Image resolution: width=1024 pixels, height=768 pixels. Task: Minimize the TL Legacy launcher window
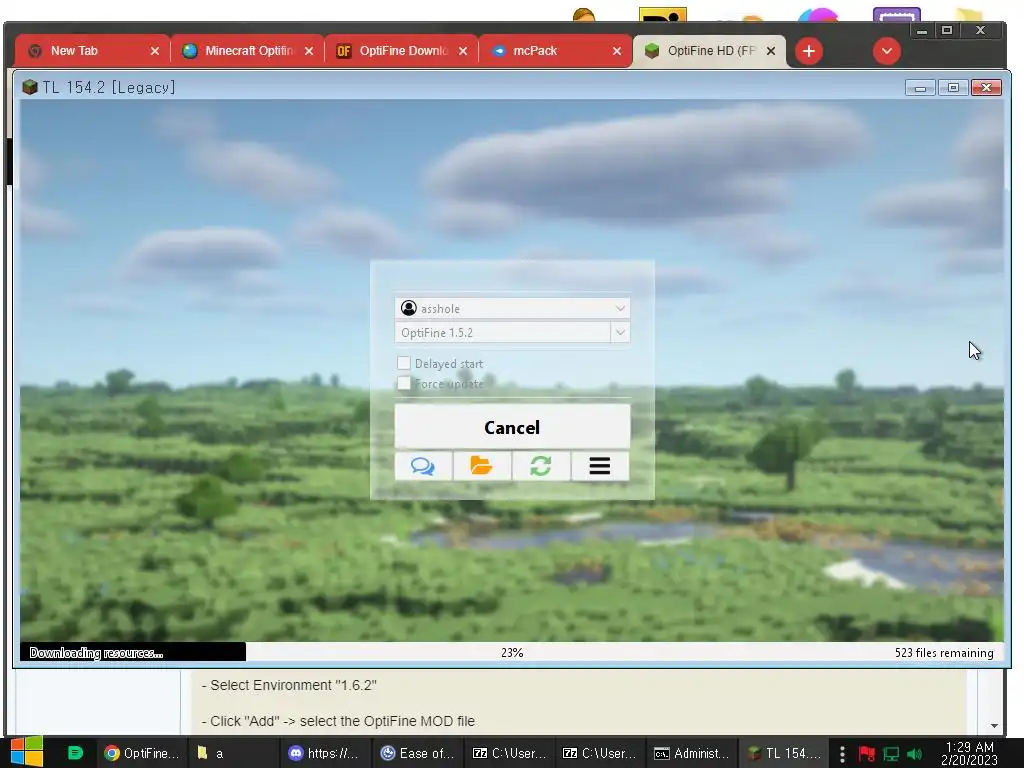pyautogui.click(x=920, y=88)
